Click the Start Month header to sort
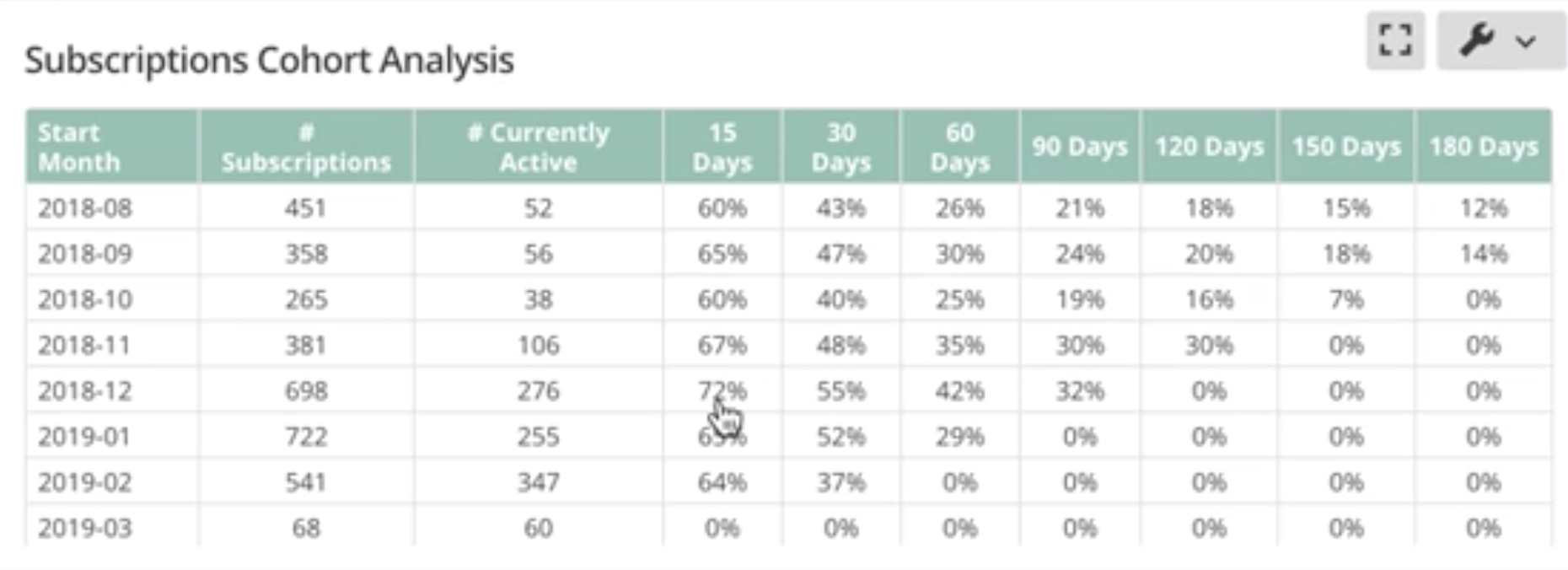Viewport: 1568px width, 570px height. [80, 146]
